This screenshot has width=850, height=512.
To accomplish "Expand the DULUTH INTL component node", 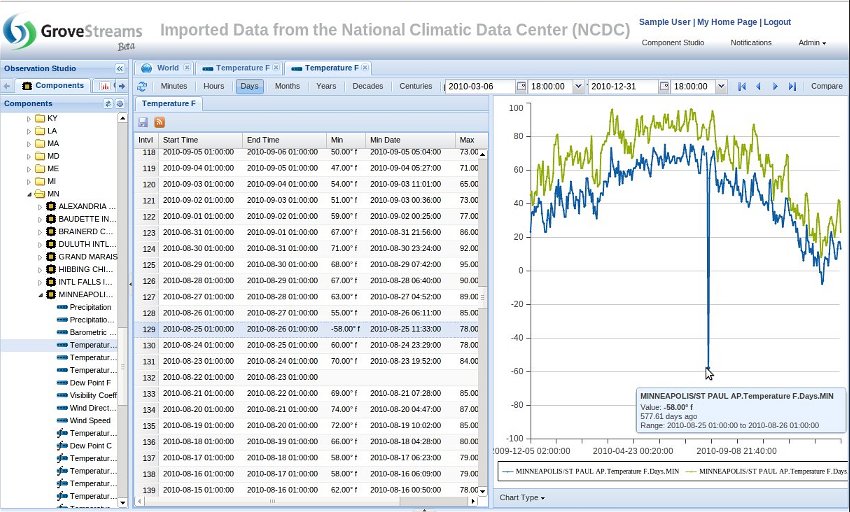I will tap(40, 244).
